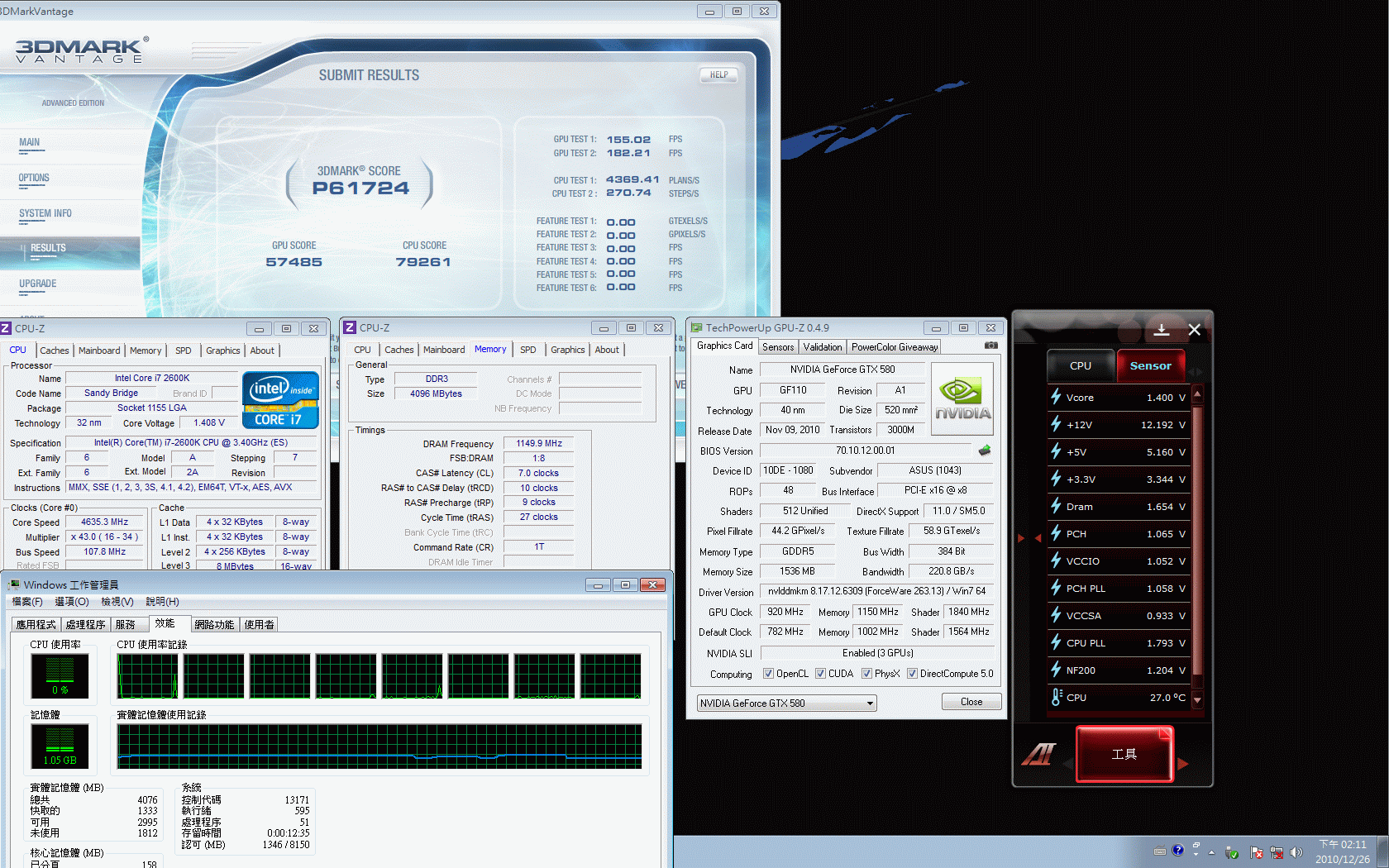Click the blue help question mark tray icon
Viewport: 1389px width, 868px height.
[x=1177, y=851]
